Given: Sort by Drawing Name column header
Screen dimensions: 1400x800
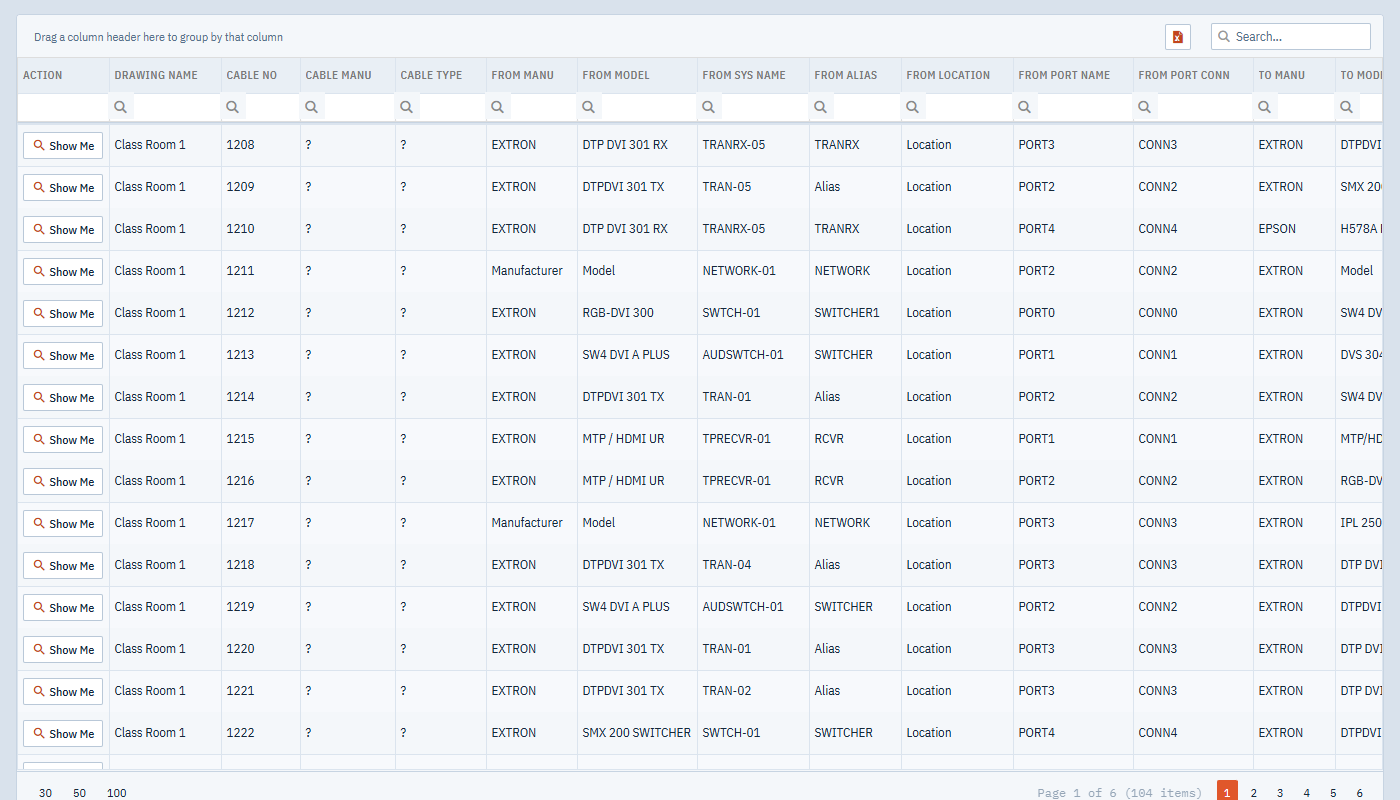Looking at the screenshot, I should 165,75.
